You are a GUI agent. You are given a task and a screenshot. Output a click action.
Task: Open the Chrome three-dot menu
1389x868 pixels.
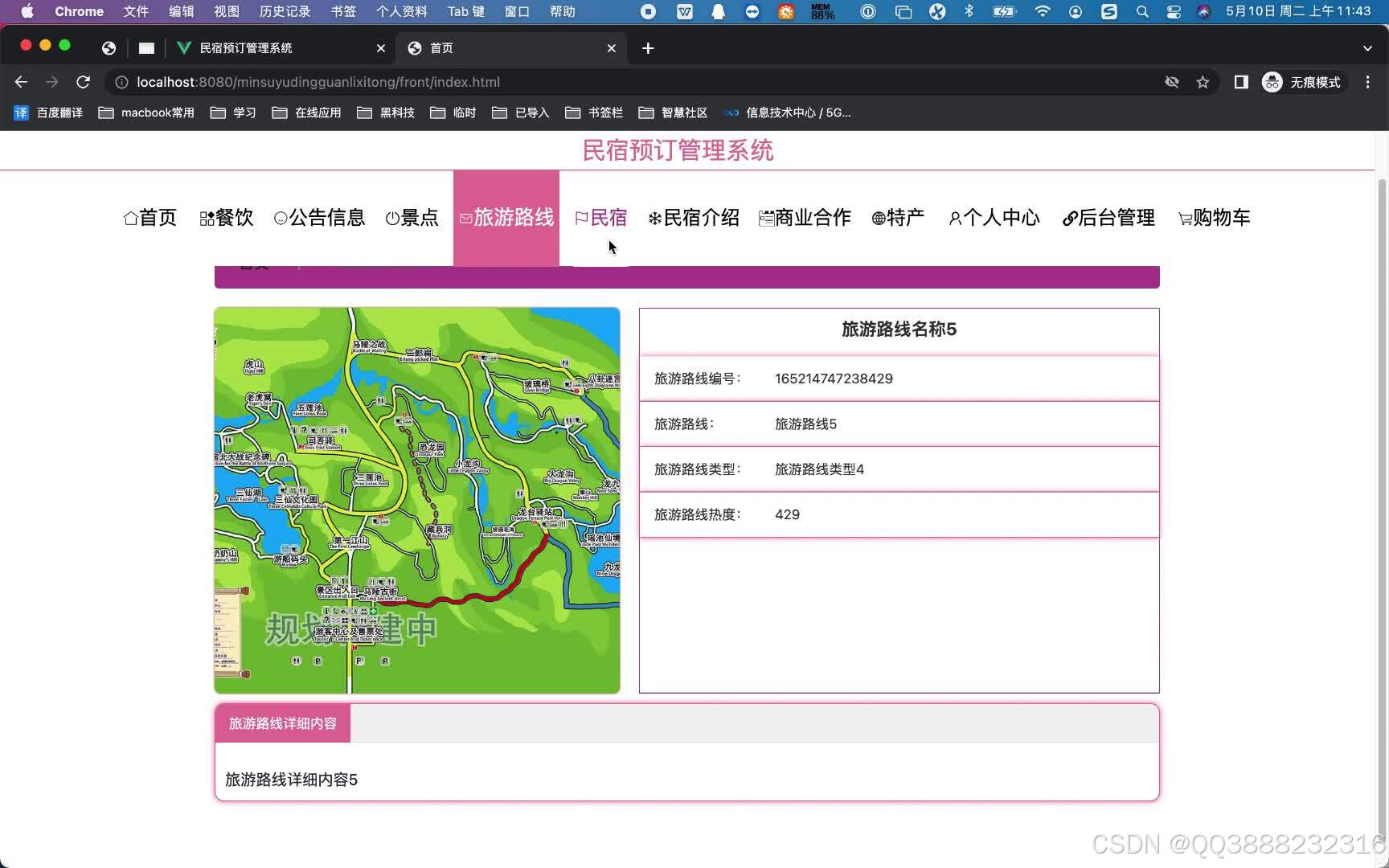click(x=1367, y=82)
